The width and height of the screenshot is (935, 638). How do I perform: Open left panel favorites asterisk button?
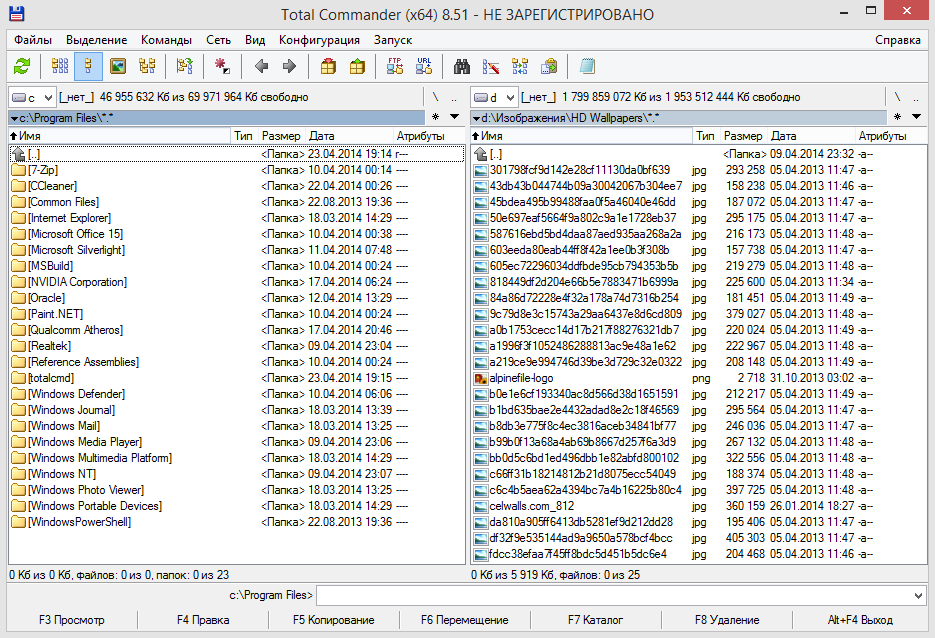click(435, 117)
